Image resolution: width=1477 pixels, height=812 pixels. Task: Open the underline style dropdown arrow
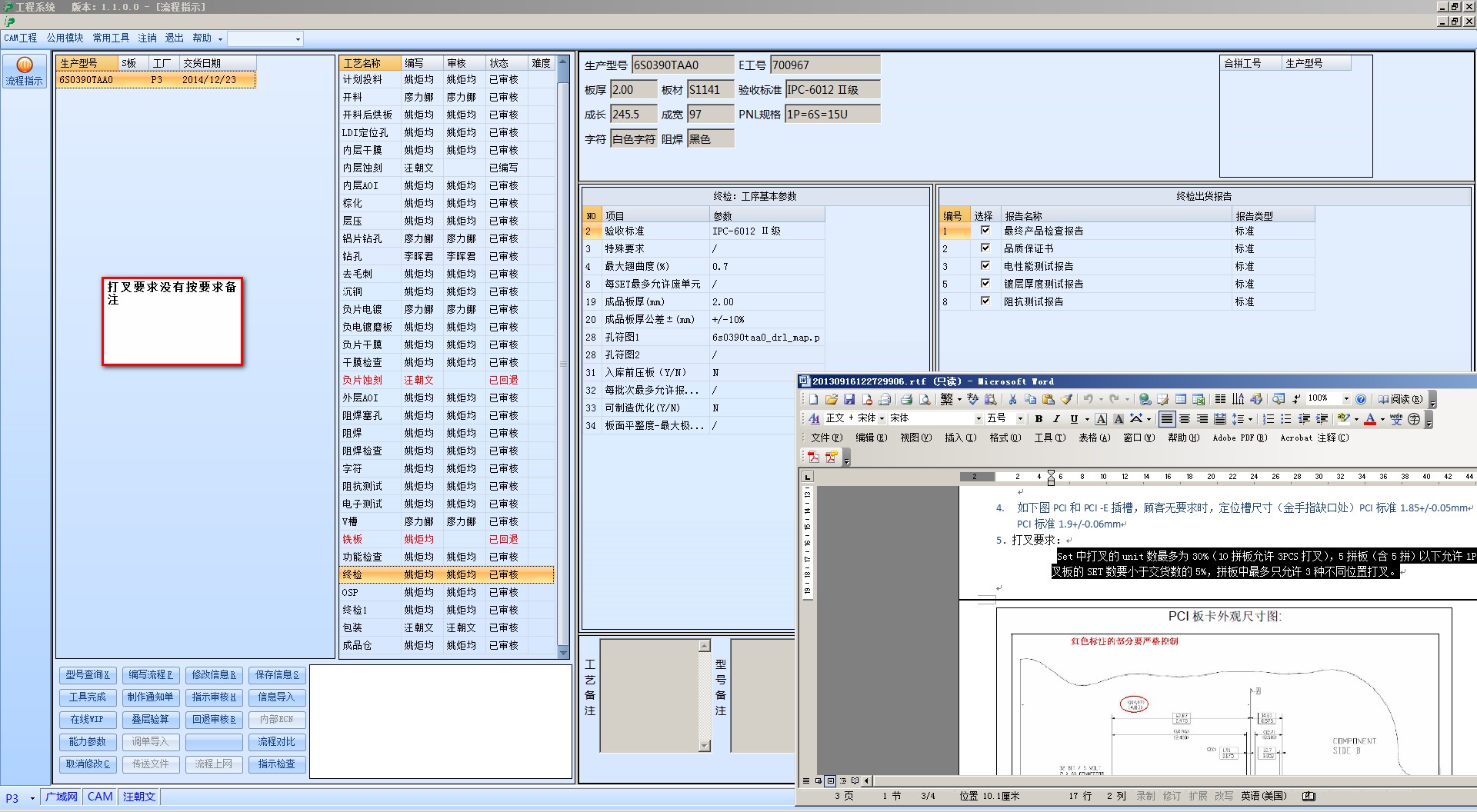click(x=1086, y=419)
